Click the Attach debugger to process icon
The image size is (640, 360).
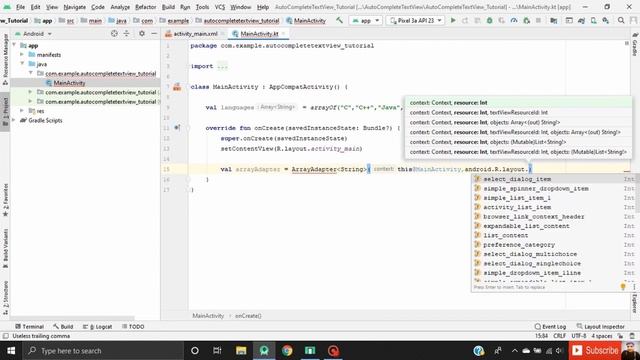(527, 20)
